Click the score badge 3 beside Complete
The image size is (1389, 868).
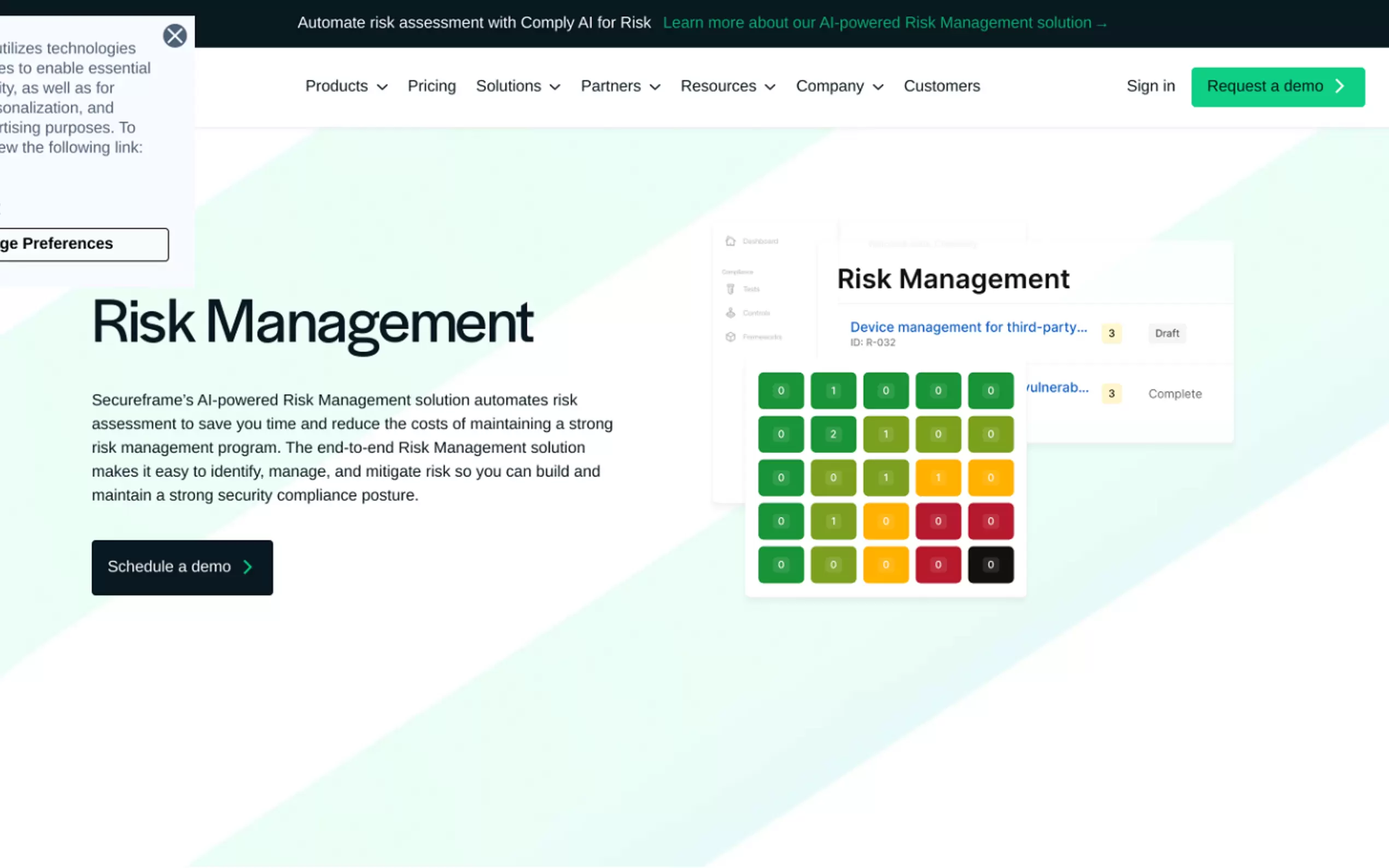(x=1112, y=394)
